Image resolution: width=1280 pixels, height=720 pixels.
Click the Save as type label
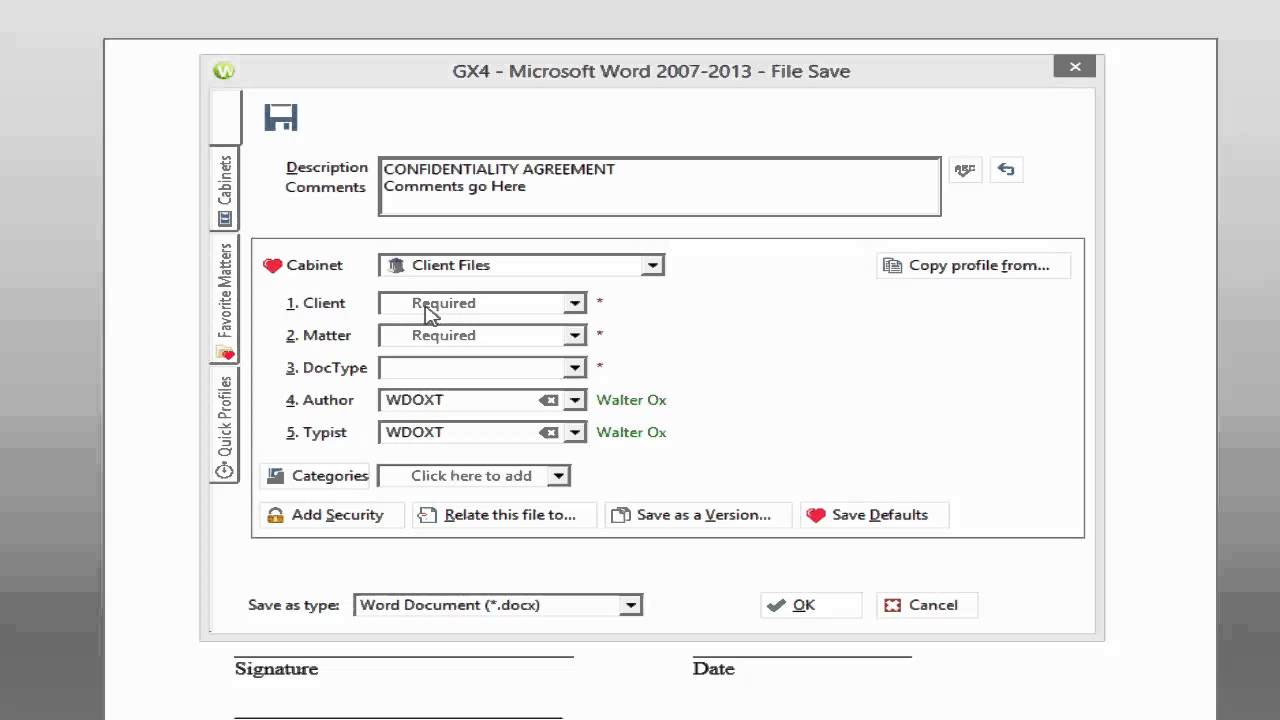294,605
